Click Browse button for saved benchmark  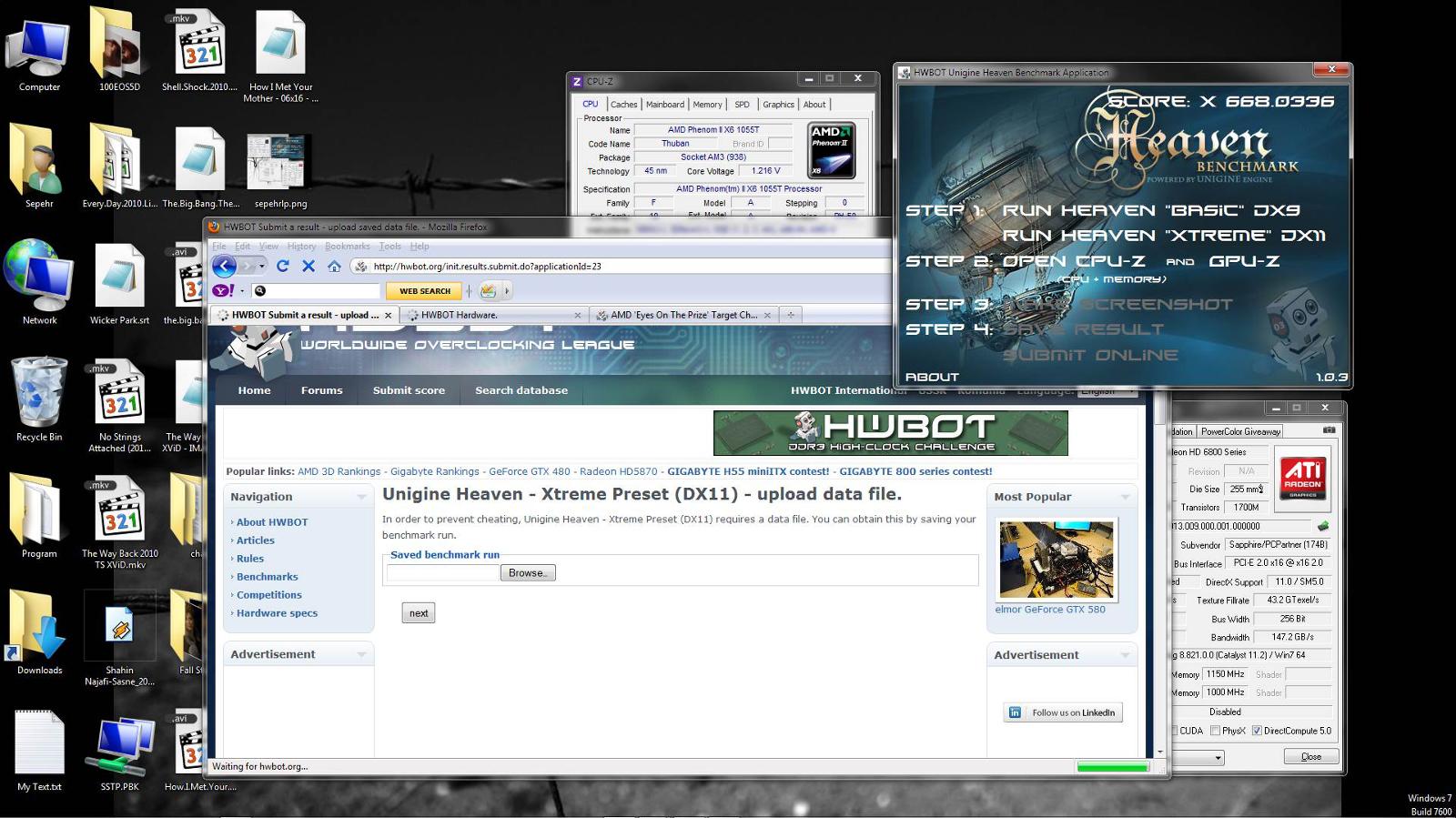tap(528, 573)
